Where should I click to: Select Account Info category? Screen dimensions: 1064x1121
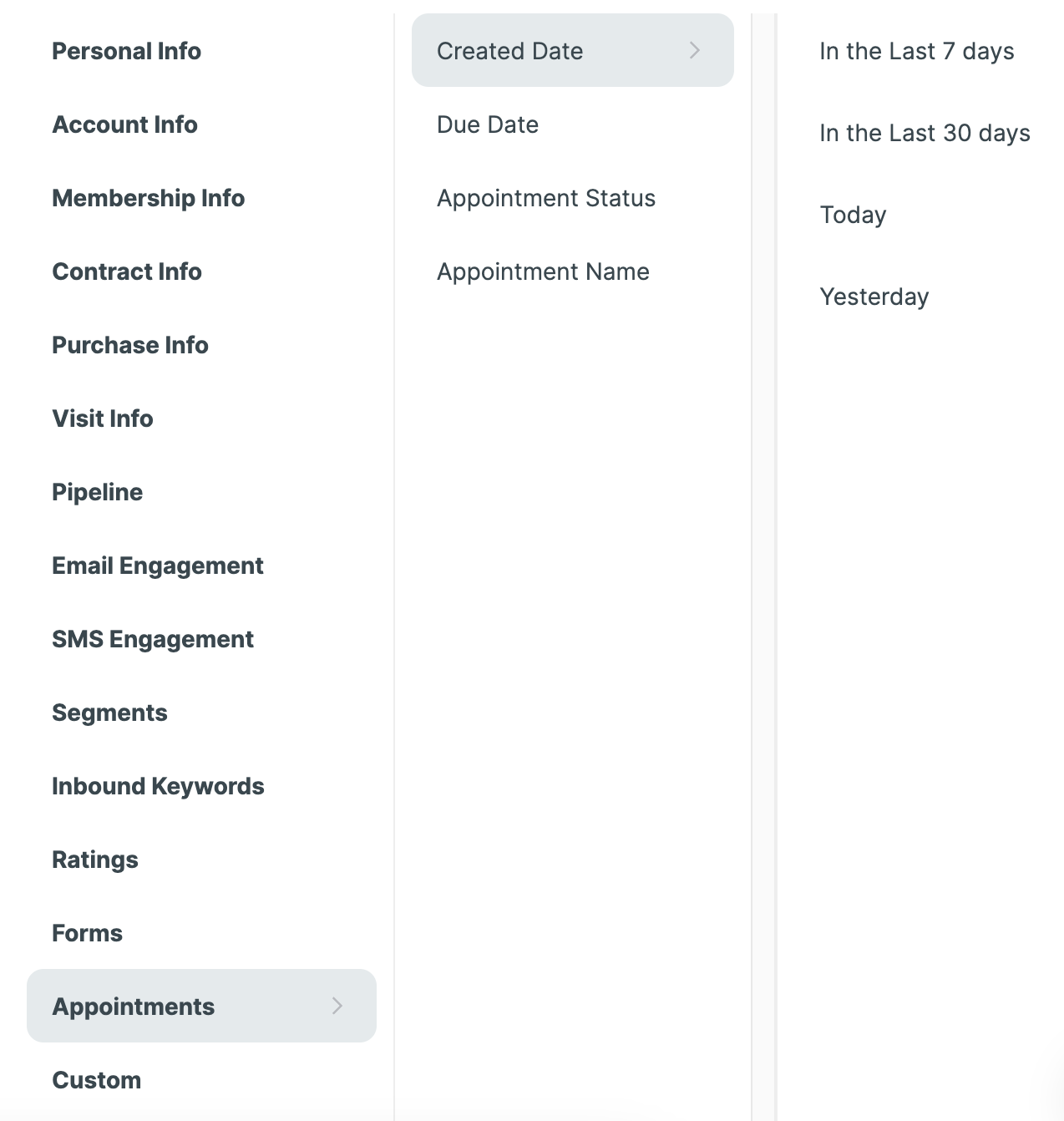coord(124,124)
